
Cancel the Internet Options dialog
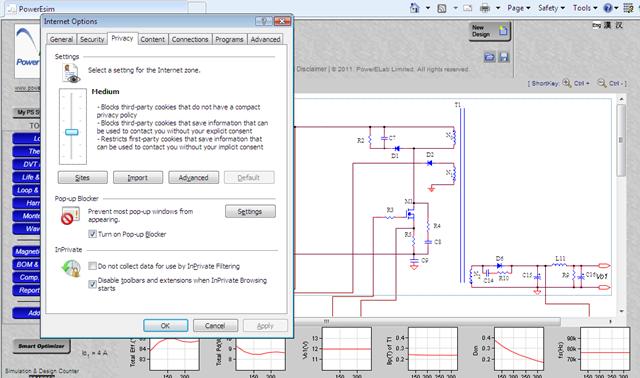215,326
